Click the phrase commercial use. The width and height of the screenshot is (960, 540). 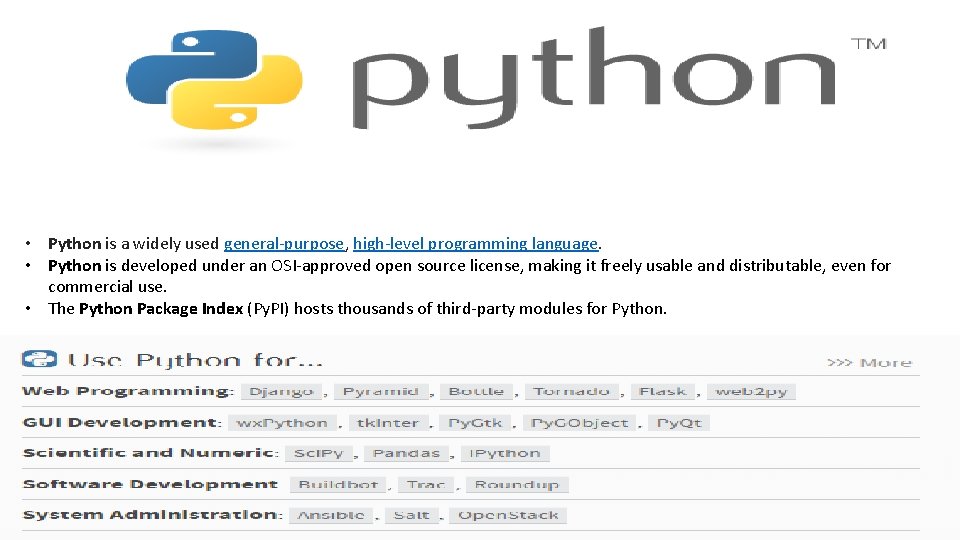coord(107,287)
